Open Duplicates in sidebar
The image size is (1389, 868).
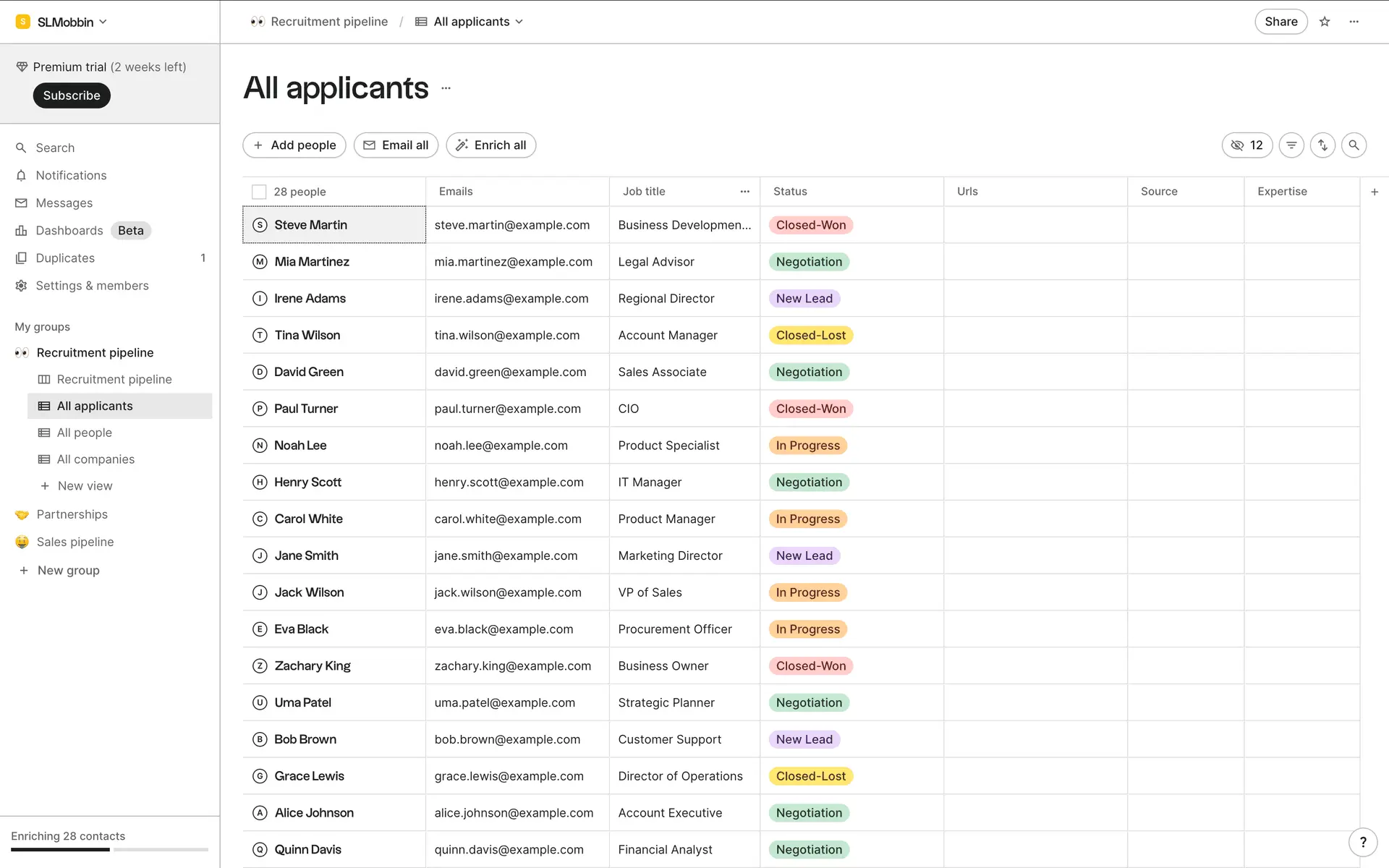tap(65, 258)
